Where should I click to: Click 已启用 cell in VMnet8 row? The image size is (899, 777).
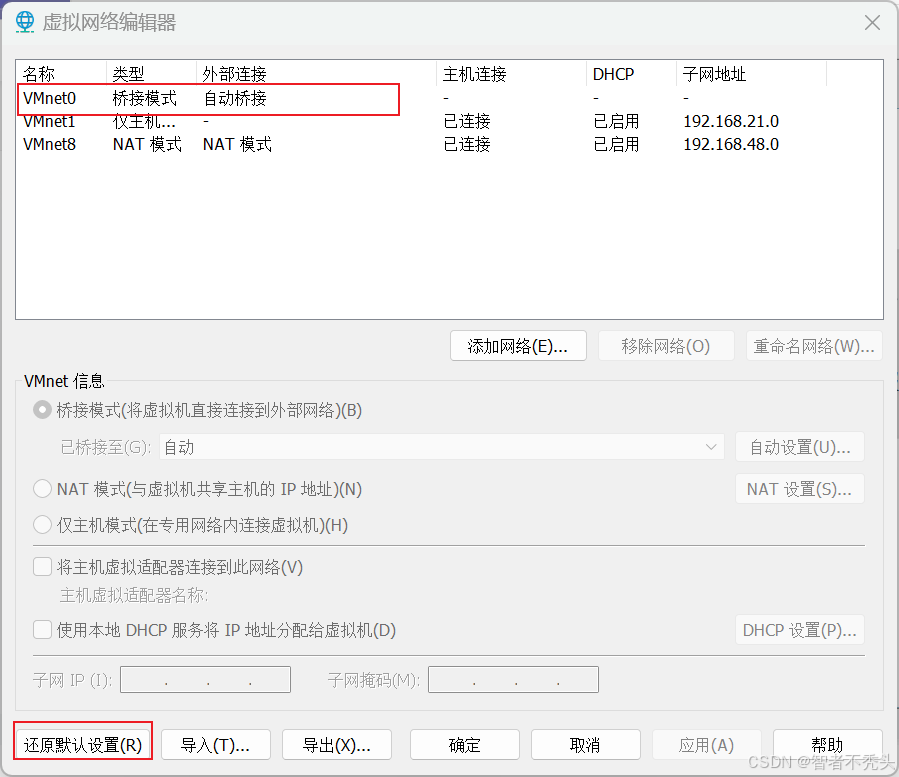(x=616, y=144)
